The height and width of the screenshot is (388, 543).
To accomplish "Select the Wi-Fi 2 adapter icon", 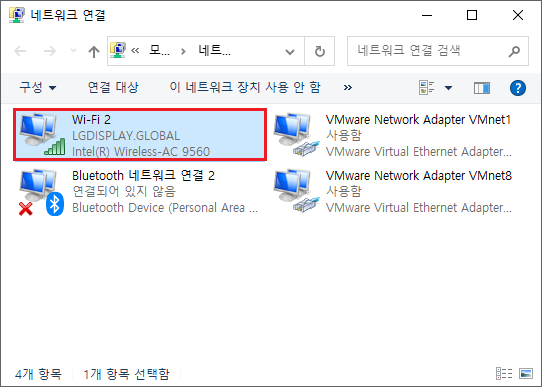I will coord(42,134).
